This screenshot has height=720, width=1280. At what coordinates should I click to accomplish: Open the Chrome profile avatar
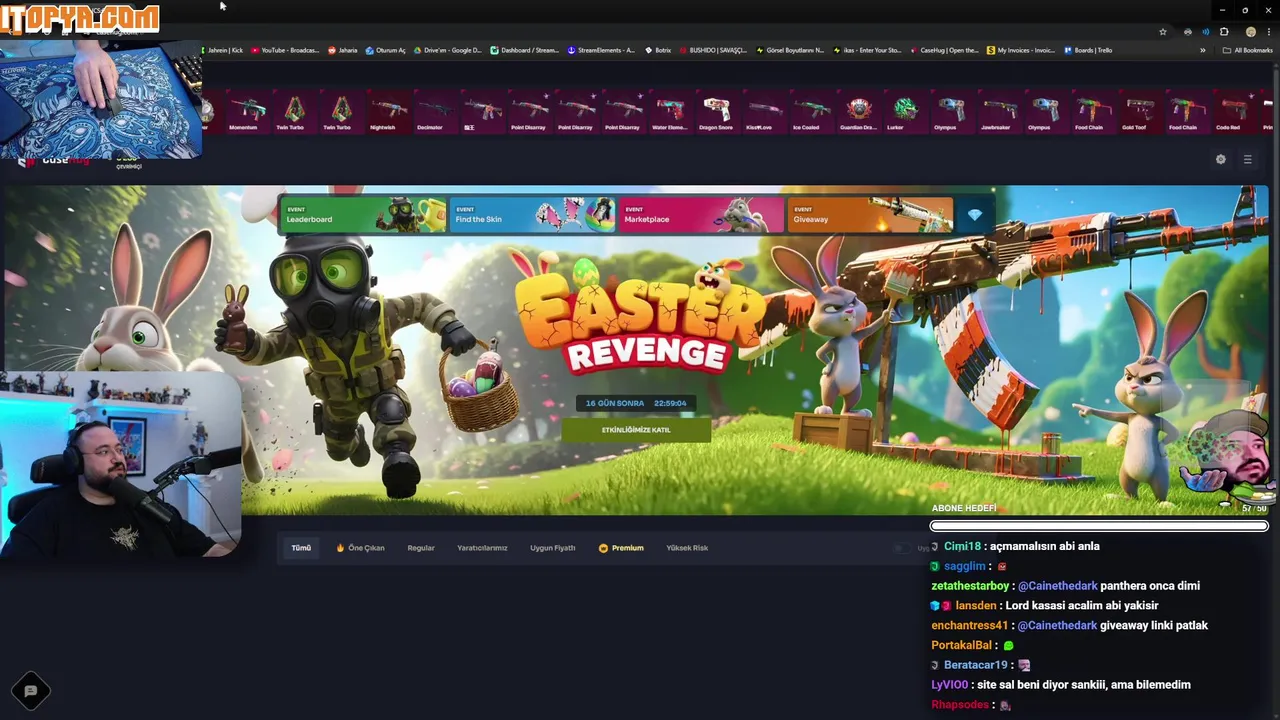coord(1250,32)
